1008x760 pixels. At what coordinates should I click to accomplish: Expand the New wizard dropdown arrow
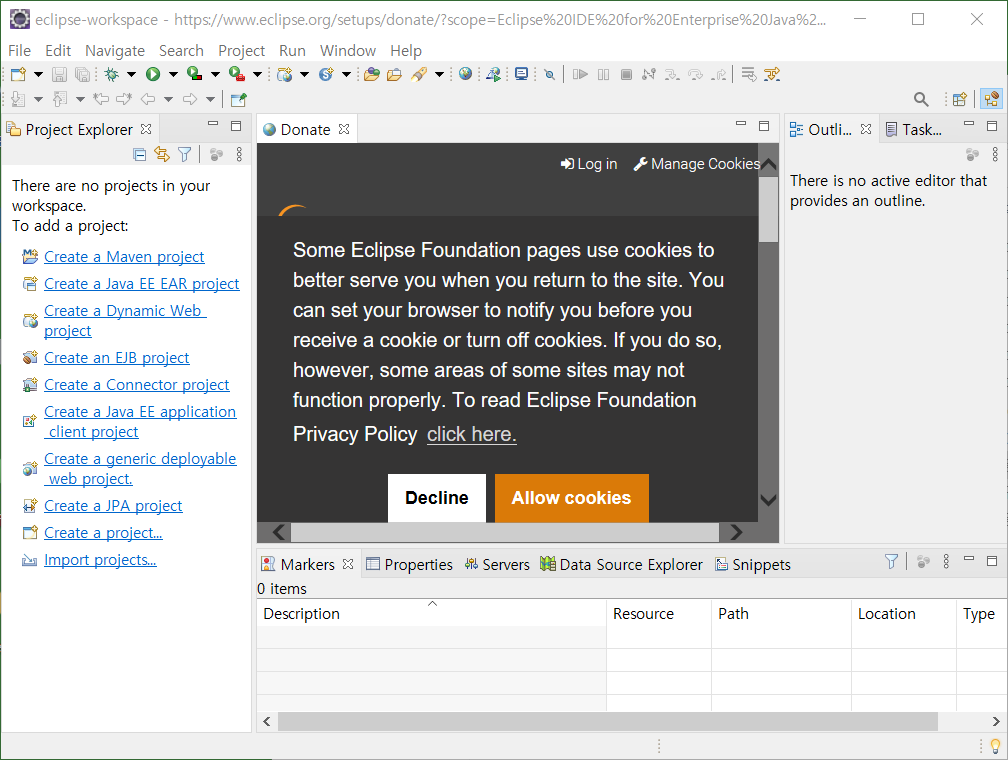point(38,75)
